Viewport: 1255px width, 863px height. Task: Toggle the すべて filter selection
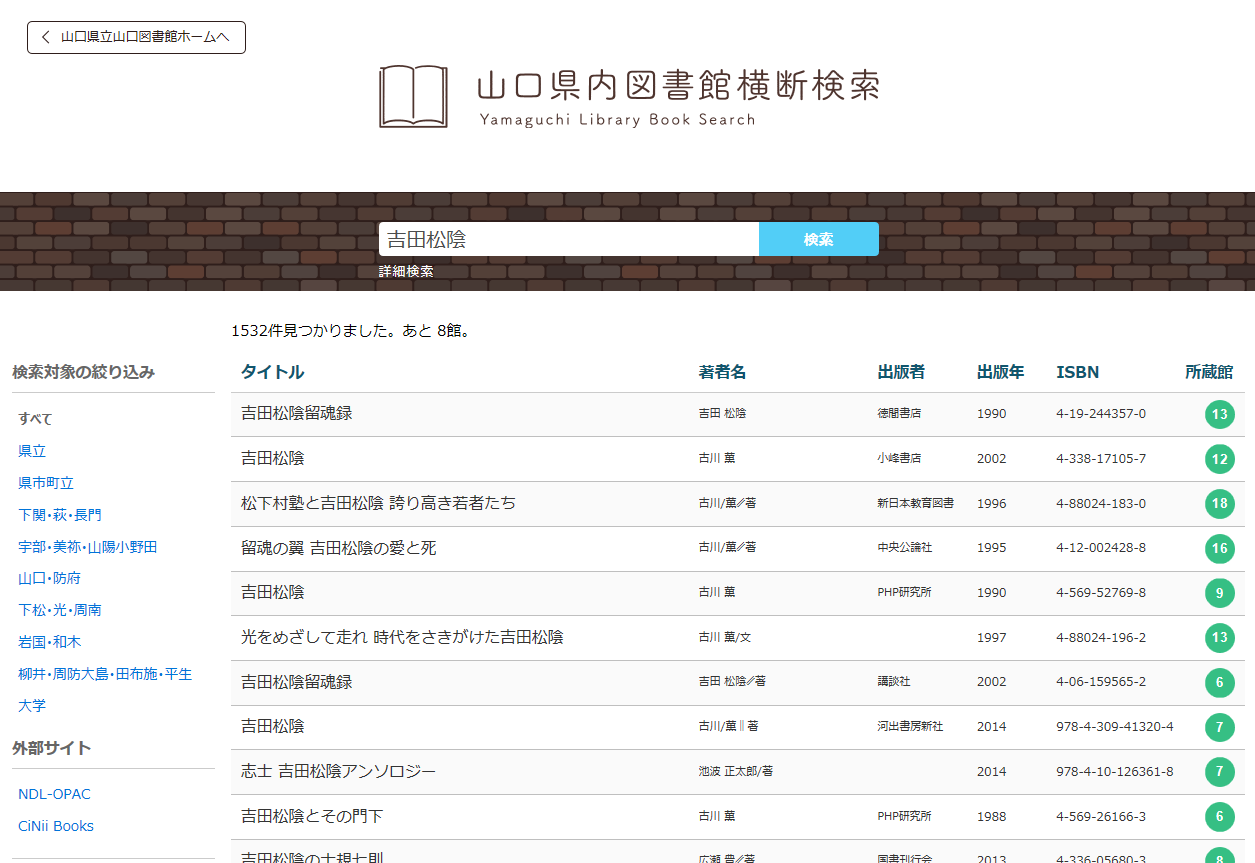(x=33, y=419)
